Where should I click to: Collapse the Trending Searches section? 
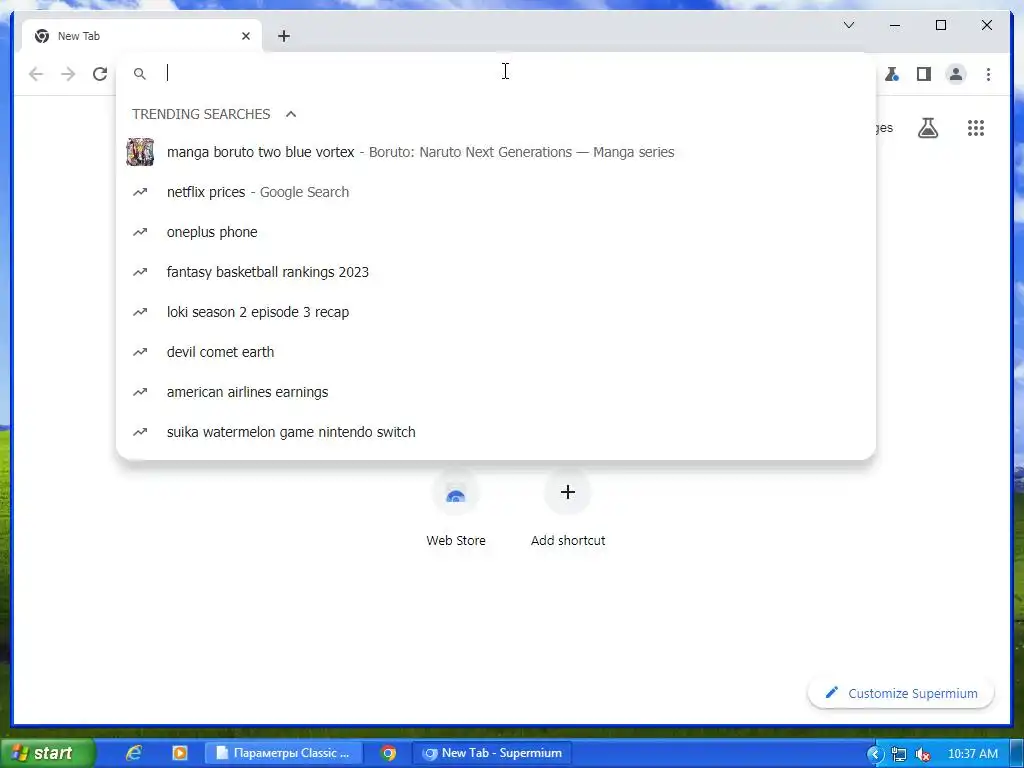click(291, 114)
